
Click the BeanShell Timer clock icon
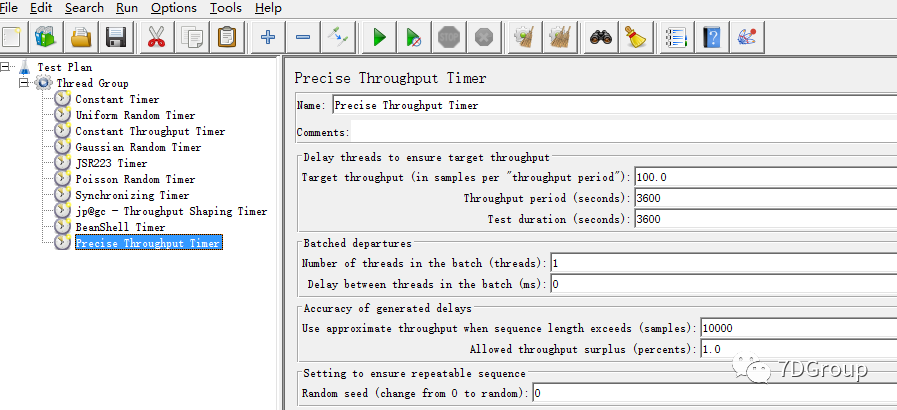point(62,227)
